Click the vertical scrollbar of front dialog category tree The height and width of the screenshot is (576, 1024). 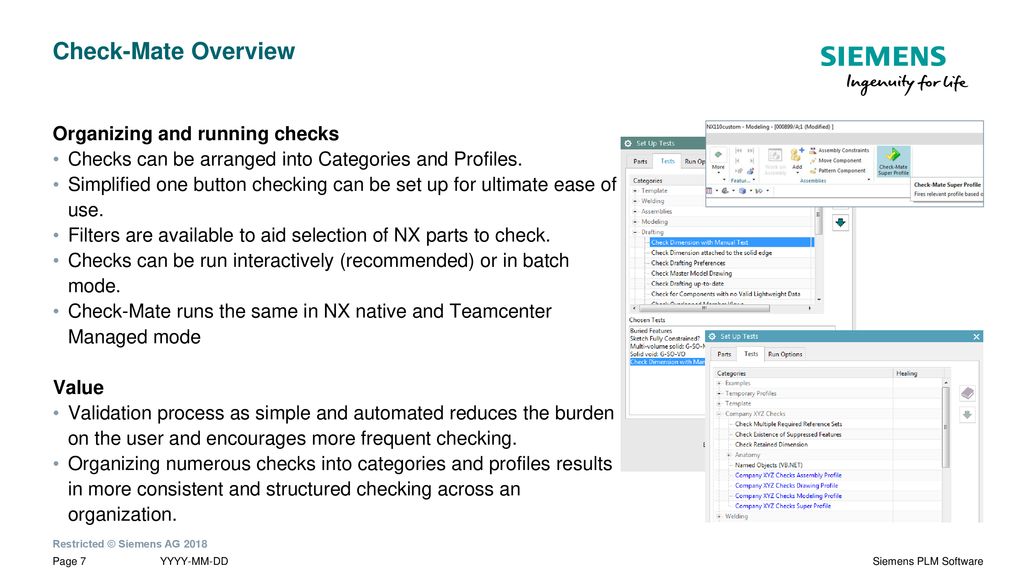click(x=946, y=427)
